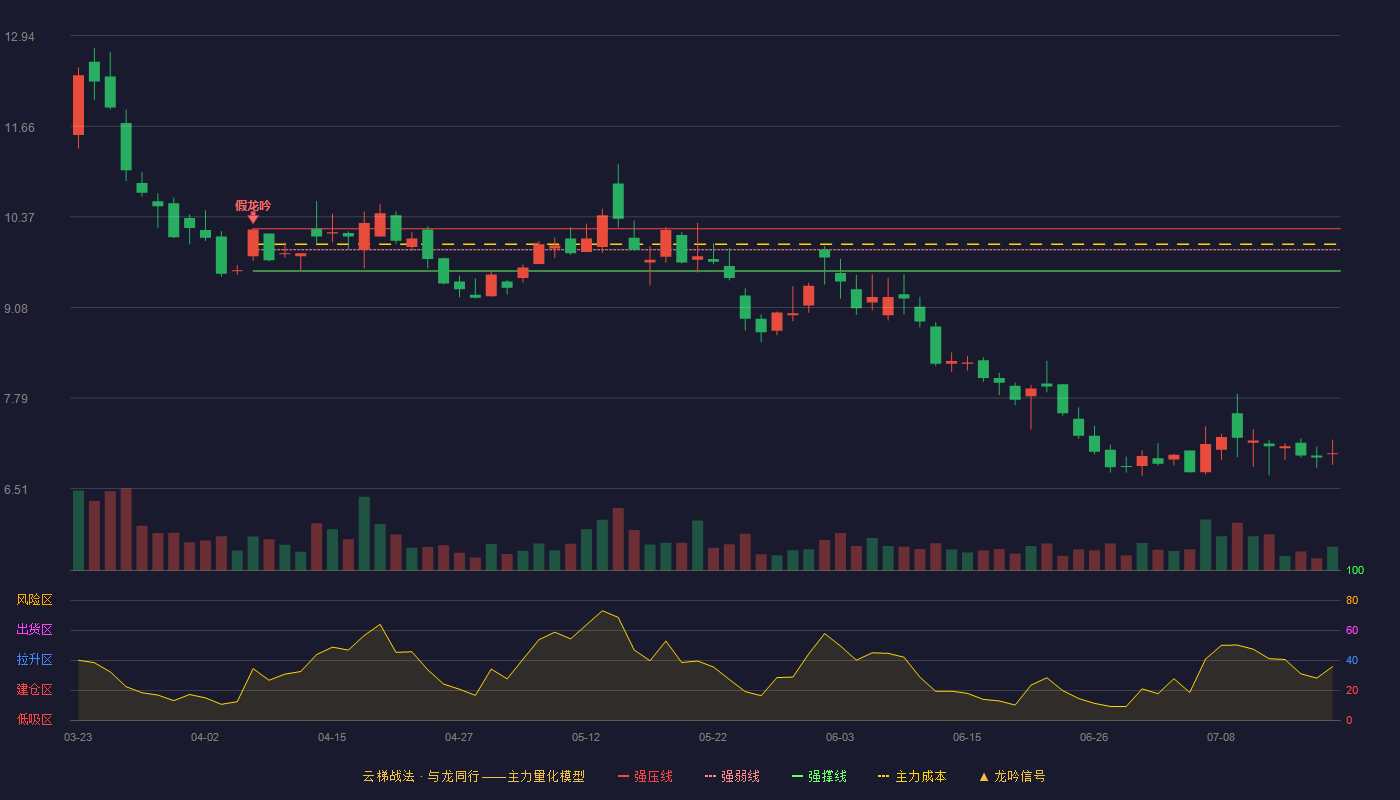Click the first volume bar at 03-23
Viewport: 1400px width, 800px height.
click(78, 530)
